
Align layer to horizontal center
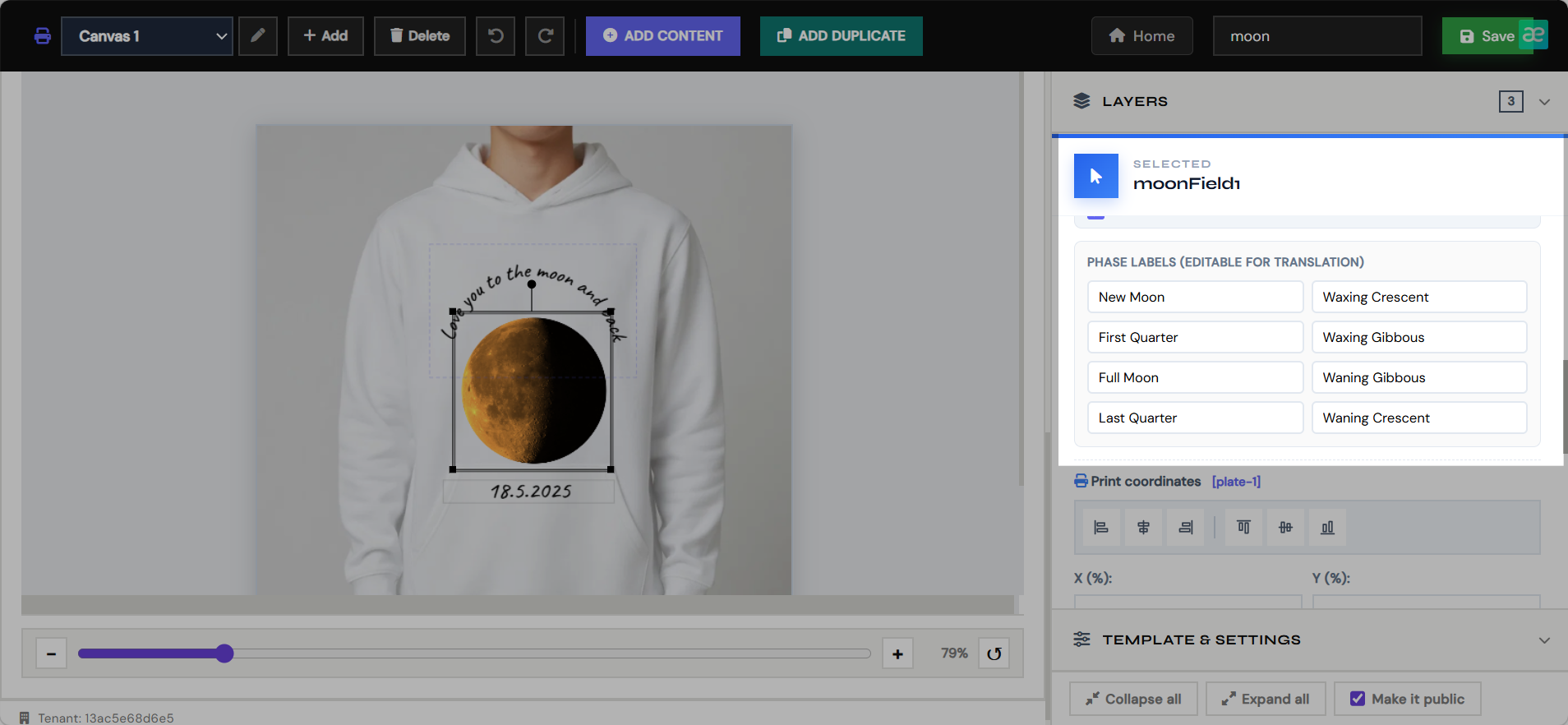tap(1143, 528)
